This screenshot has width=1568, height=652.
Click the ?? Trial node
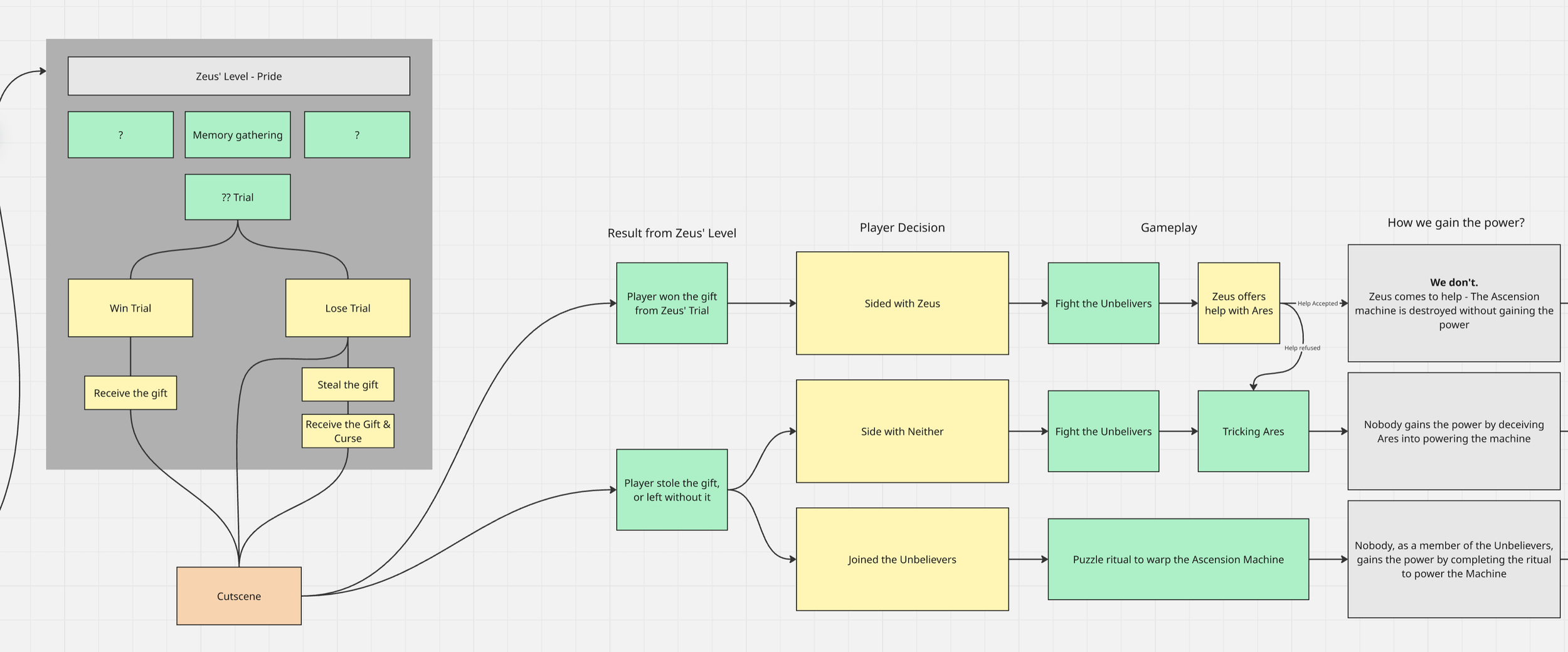pos(237,196)
